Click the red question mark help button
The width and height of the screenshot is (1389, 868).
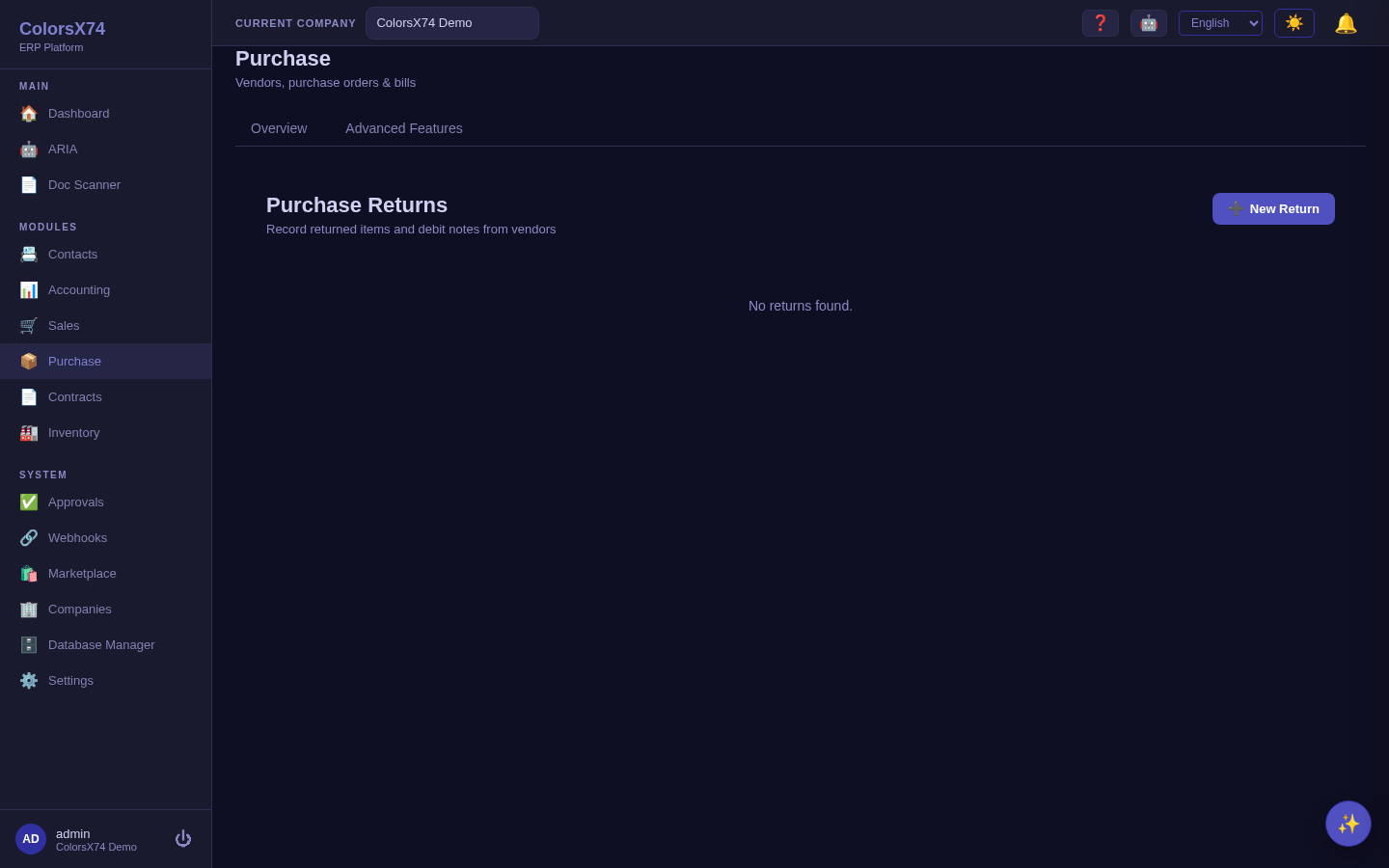coord(1101,23)
